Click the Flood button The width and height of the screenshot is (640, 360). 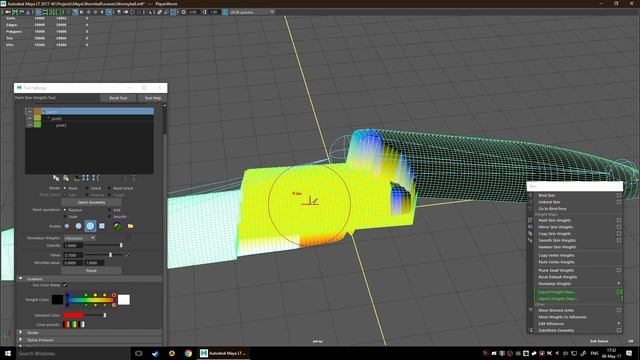[91, 270]
